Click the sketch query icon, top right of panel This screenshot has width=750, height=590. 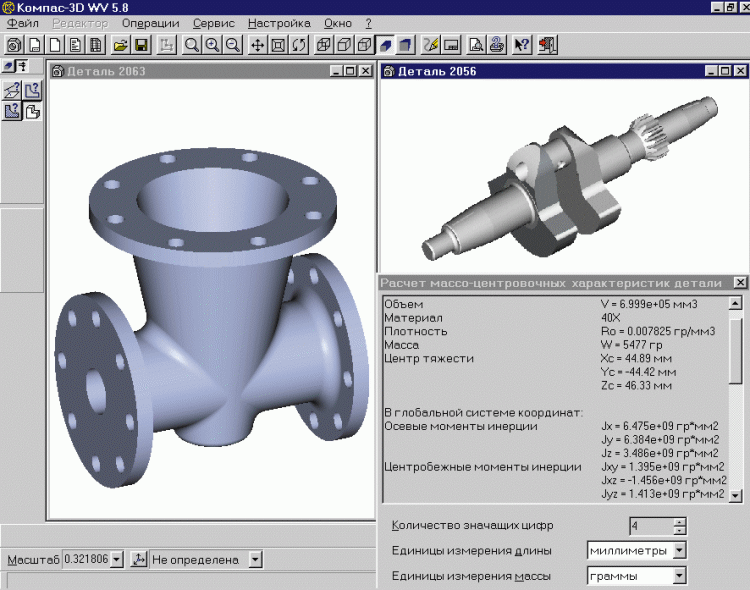33,90
